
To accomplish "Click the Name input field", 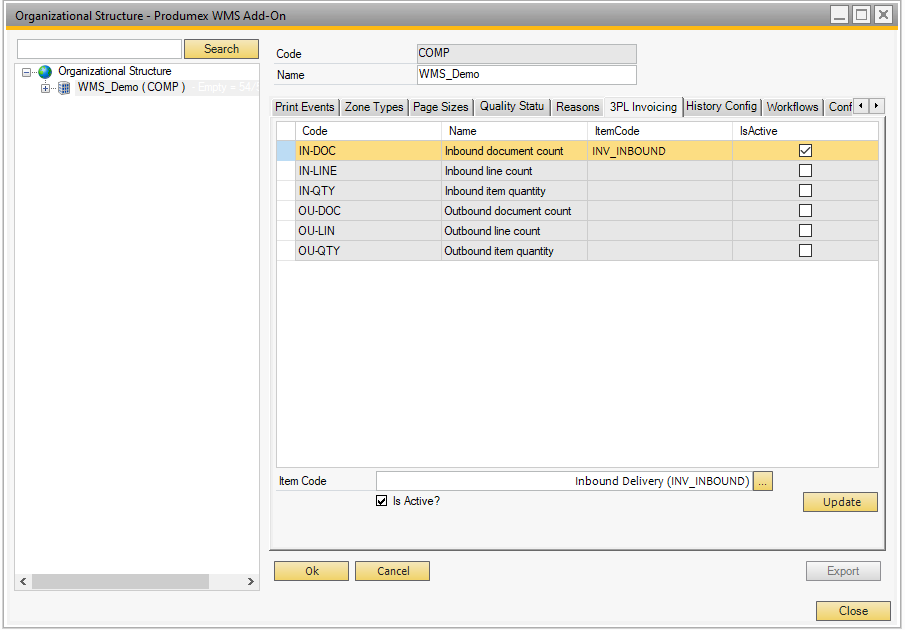I will pyautogui.click(x=526, y=75).
